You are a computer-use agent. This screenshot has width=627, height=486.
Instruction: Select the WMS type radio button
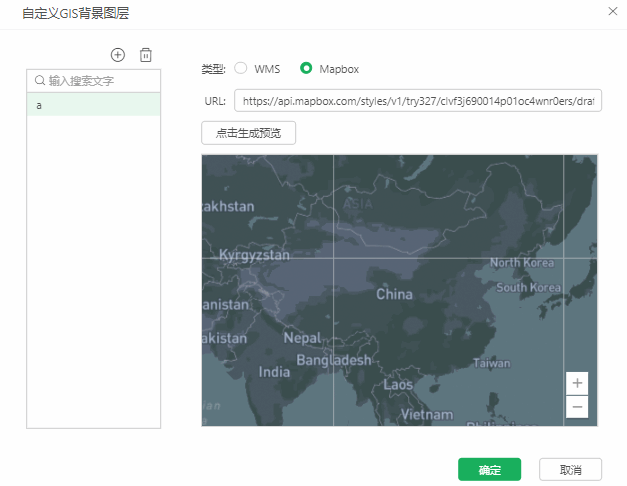[241, 69]
